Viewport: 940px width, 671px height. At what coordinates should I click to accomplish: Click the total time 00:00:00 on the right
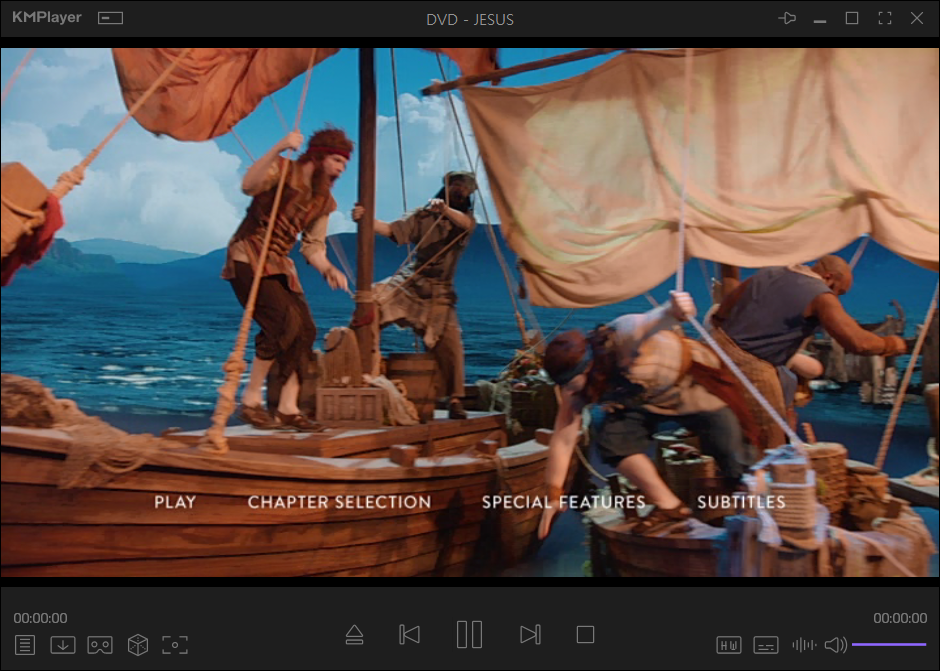point(900,618)
